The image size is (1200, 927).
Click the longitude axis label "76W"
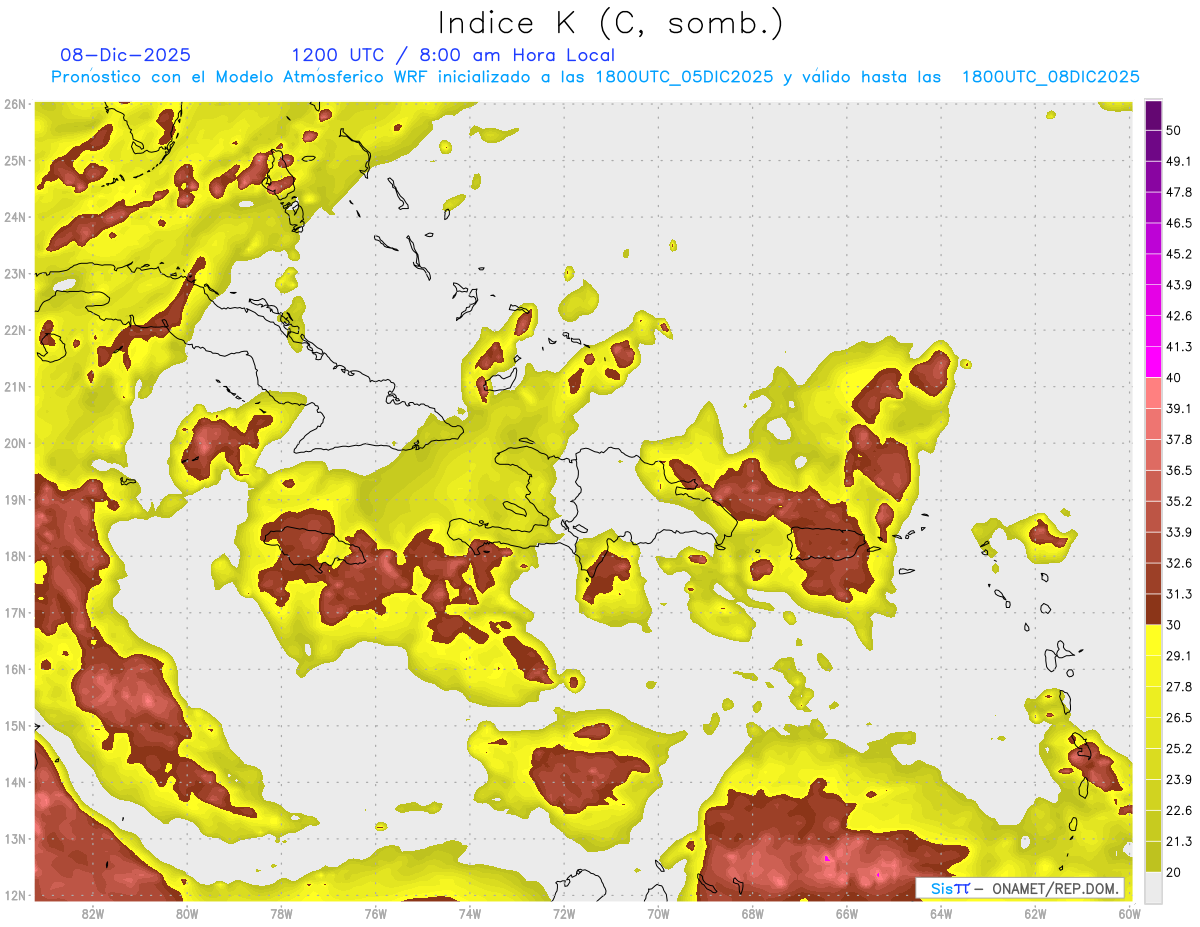coord(376,913)
